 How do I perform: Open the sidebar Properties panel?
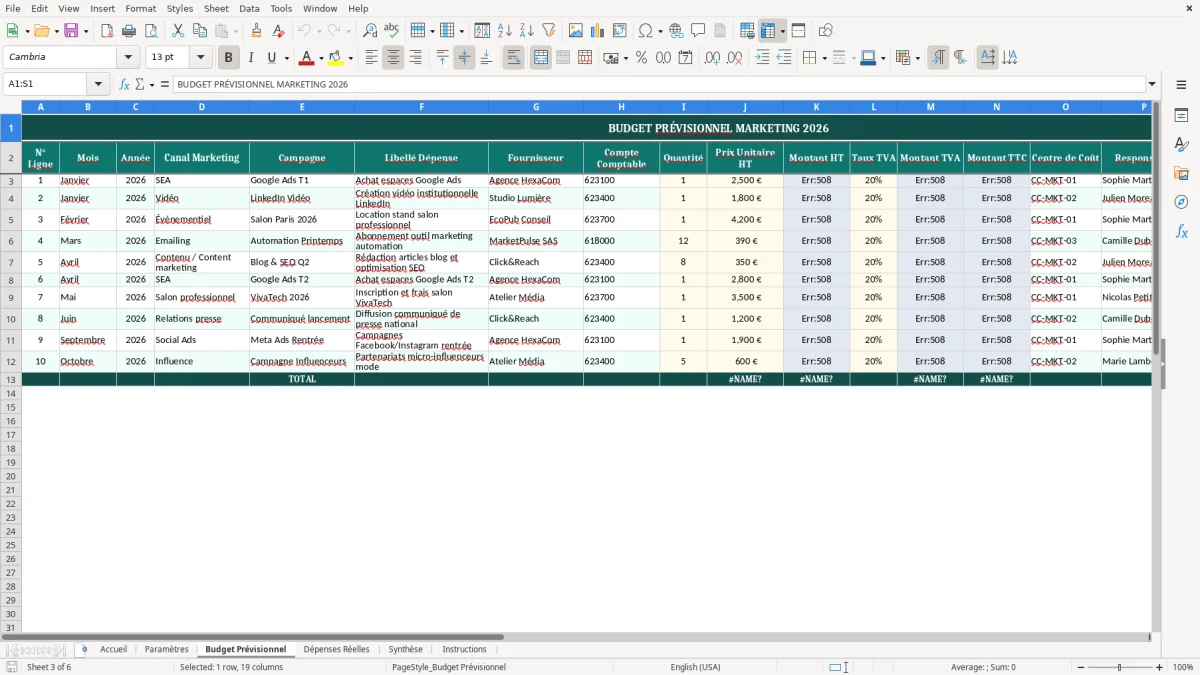[1181, 116]
